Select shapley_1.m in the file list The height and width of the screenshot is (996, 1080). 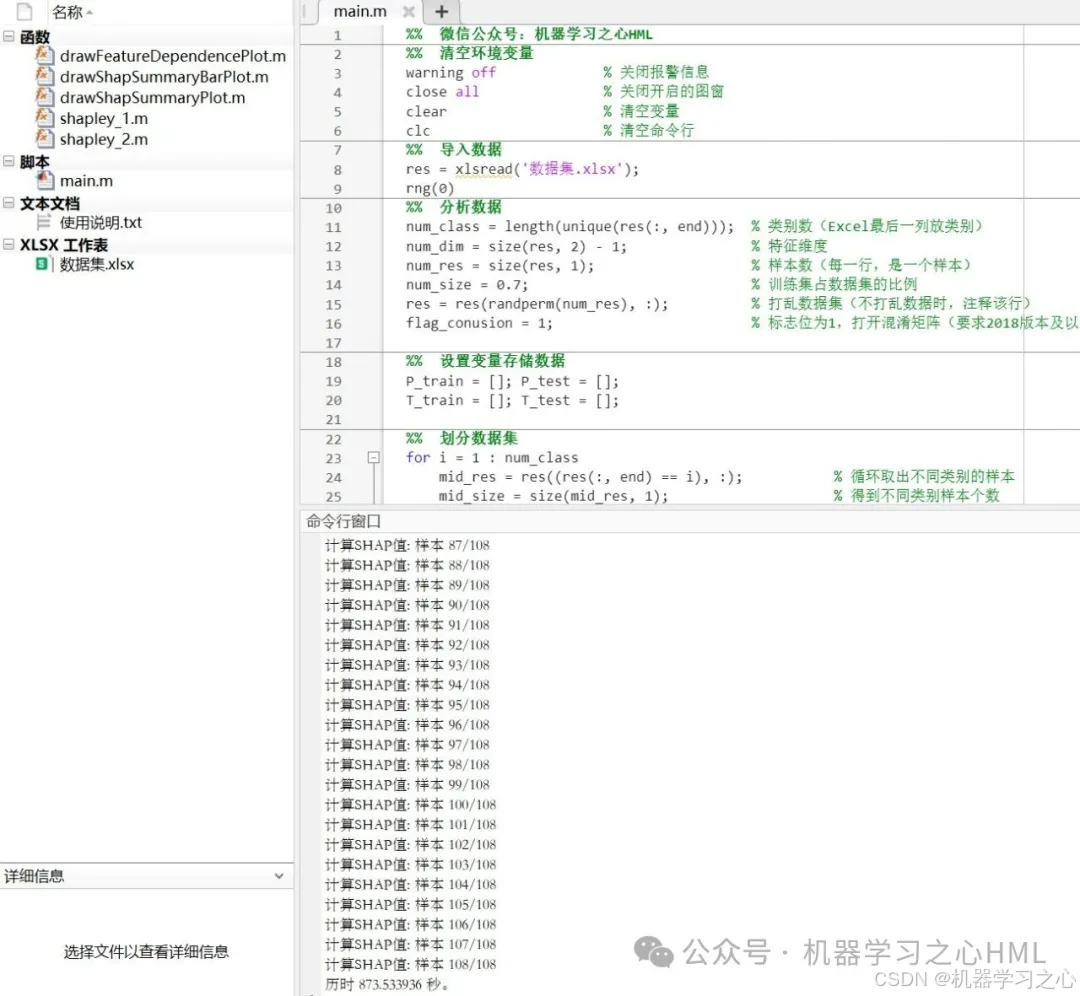[103, 118]
